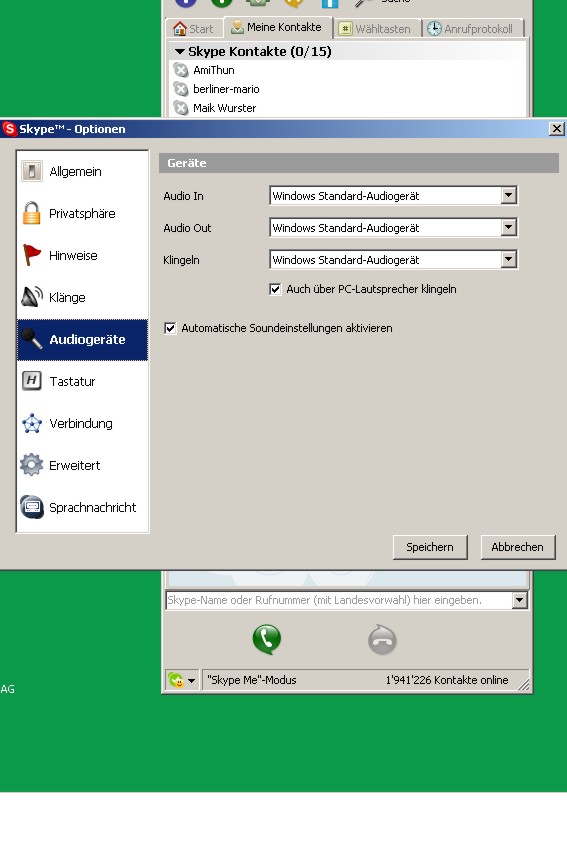
Task: Click the Geräte section header
Action: point(358,163)
